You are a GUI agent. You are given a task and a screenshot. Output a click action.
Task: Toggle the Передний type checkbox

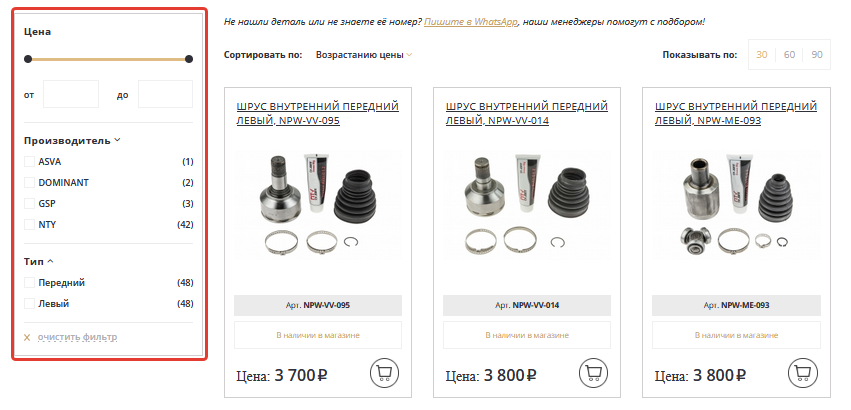pos(29,282)
